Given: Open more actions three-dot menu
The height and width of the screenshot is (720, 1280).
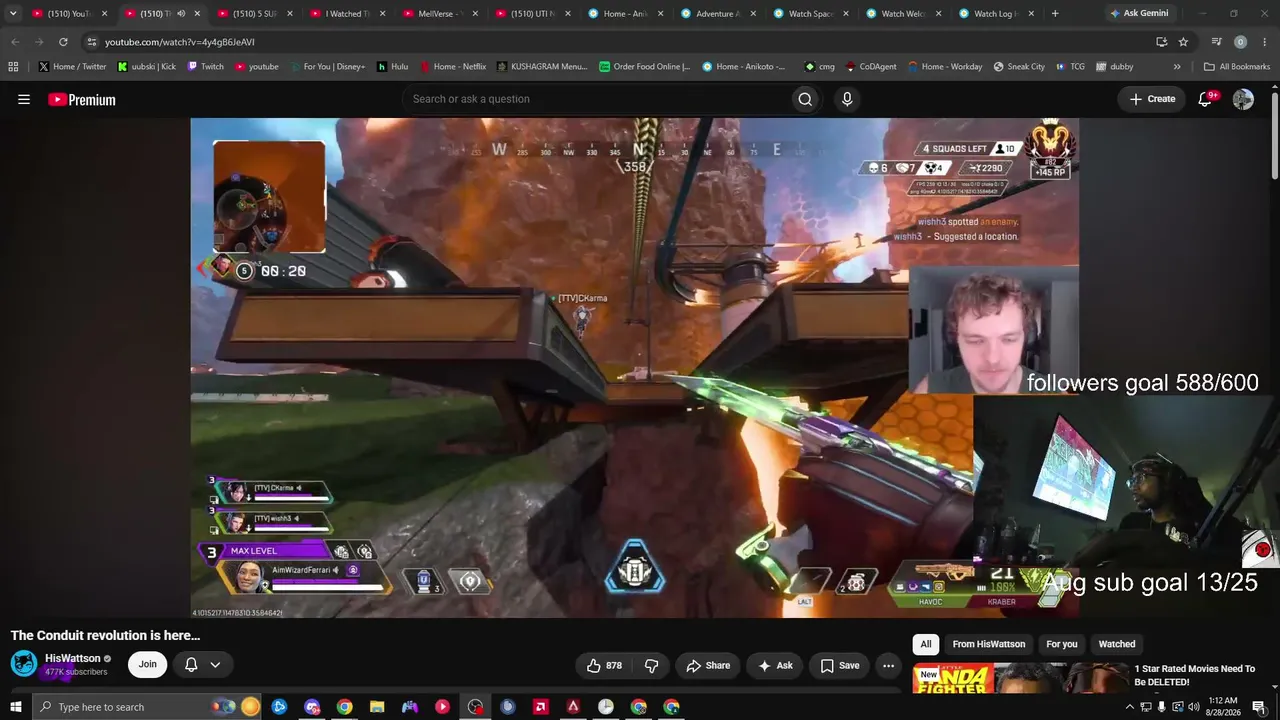Looking at the screenshot, I should [x=888, y=665].
